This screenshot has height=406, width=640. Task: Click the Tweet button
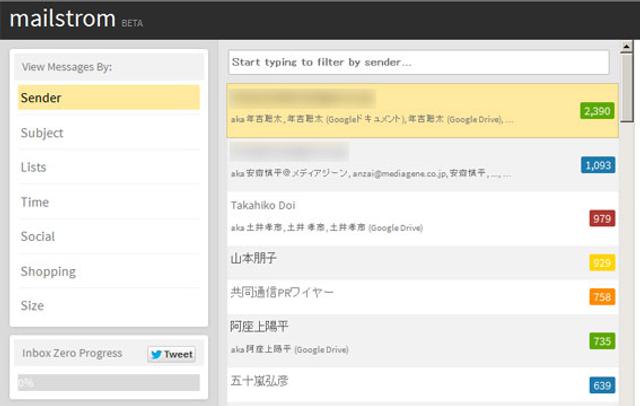171,354
